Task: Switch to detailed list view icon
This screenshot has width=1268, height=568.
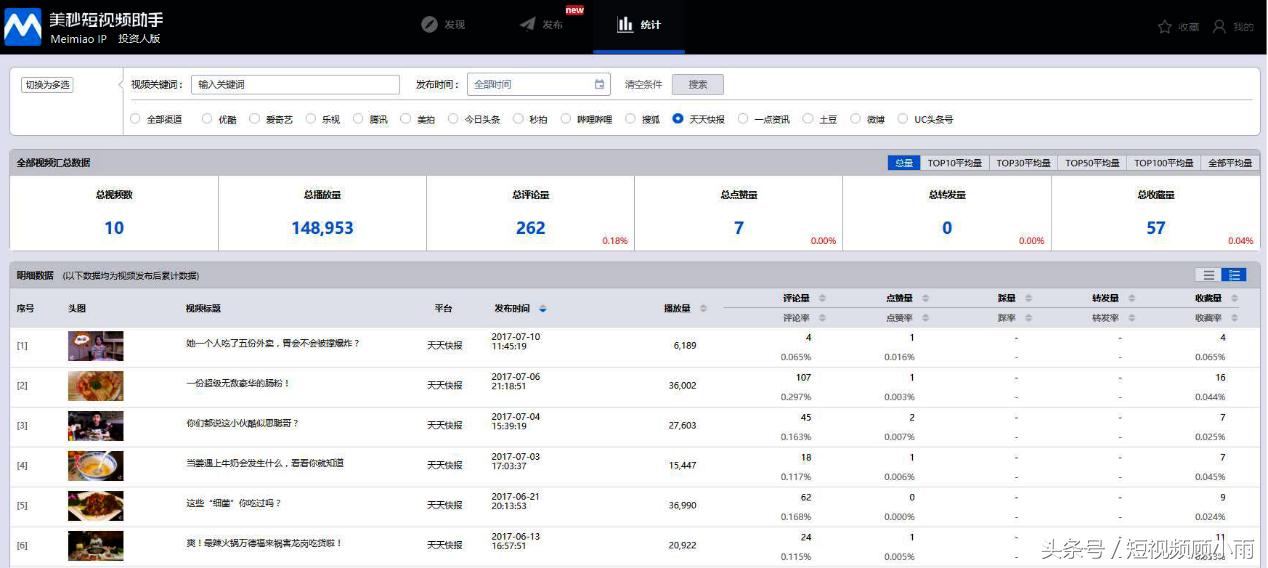Action: pos(1234,275)
